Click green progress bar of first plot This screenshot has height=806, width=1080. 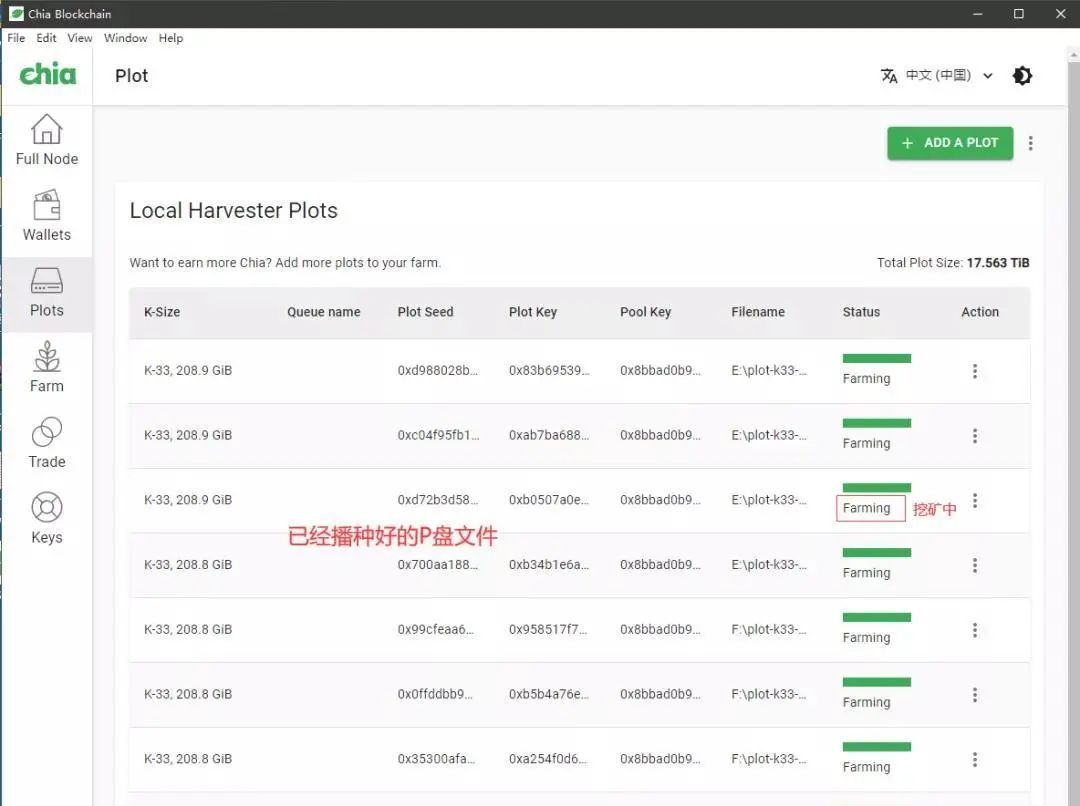[876, 358]
